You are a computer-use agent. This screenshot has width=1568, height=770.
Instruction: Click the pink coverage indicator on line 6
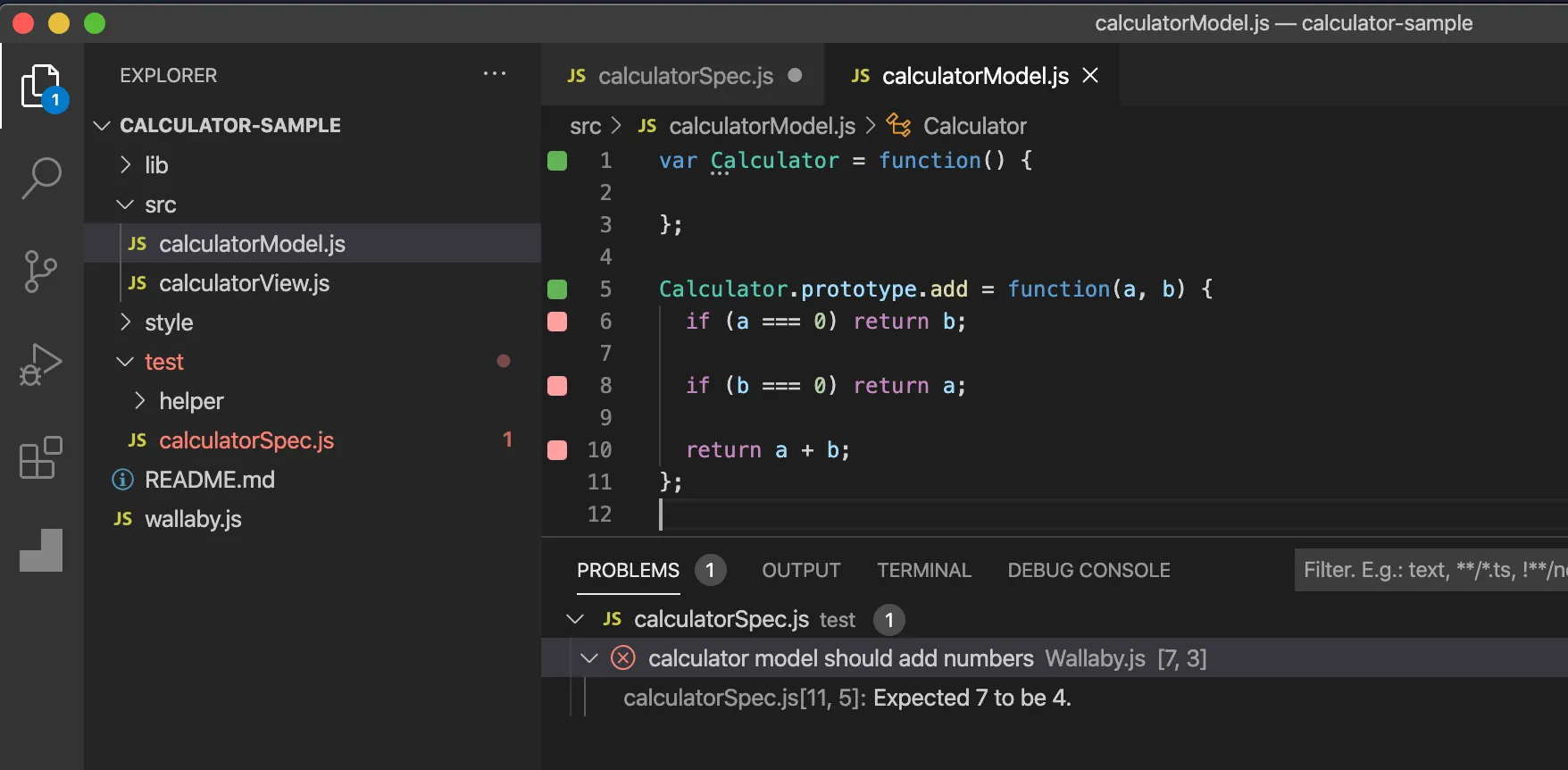(557, 322)
